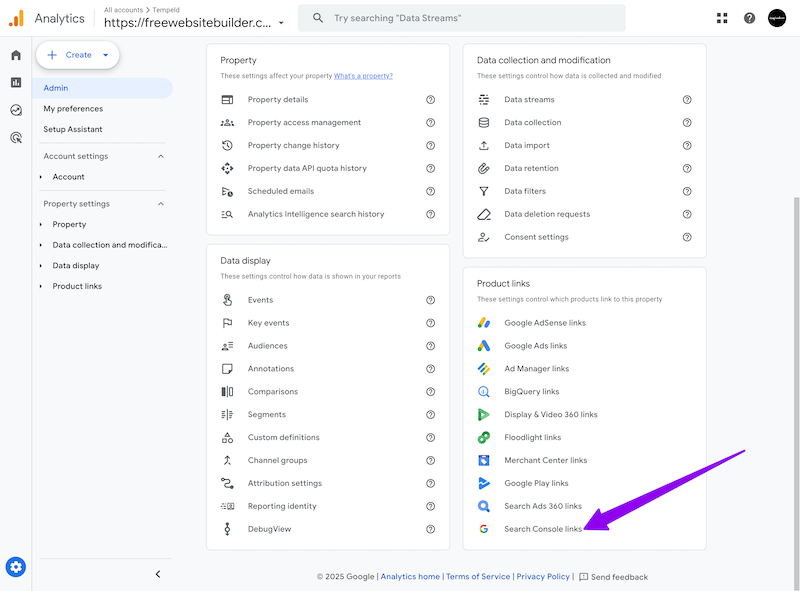Open the Analytics home footer link
The width and height of the screenshot is (800, 591).
click(x=410, y=576)
